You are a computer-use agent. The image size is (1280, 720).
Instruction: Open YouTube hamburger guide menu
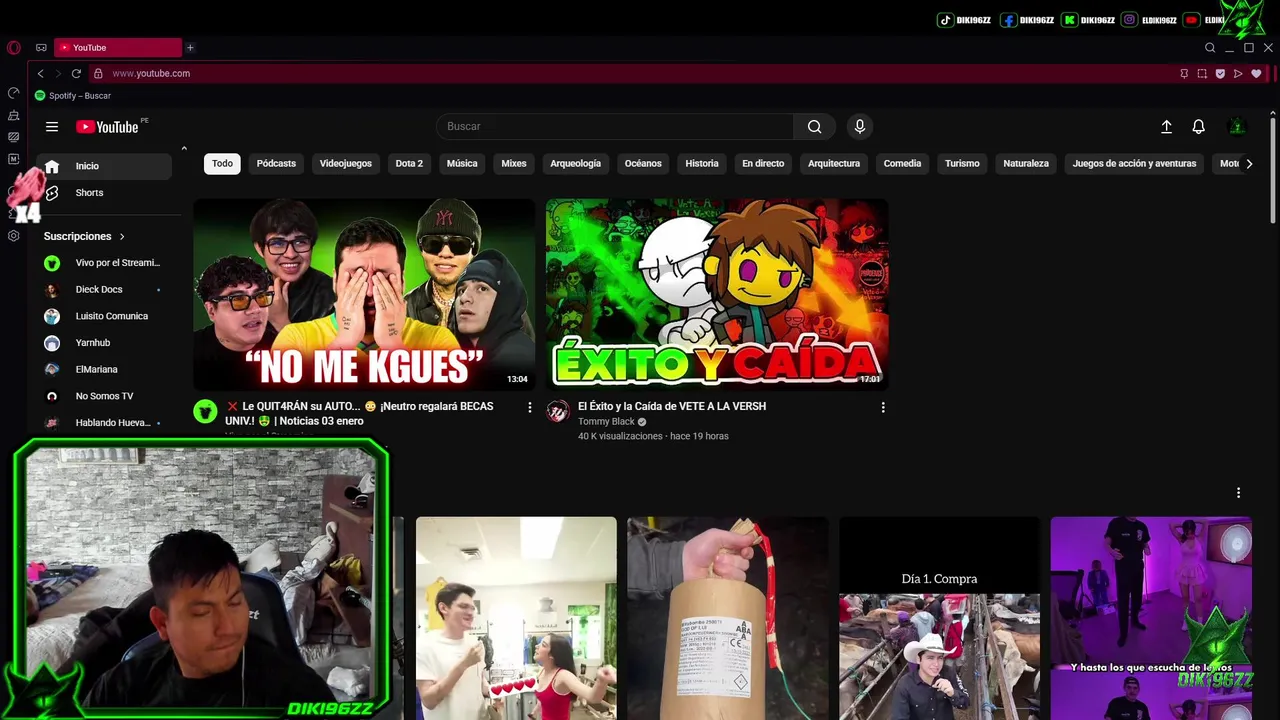52,126
